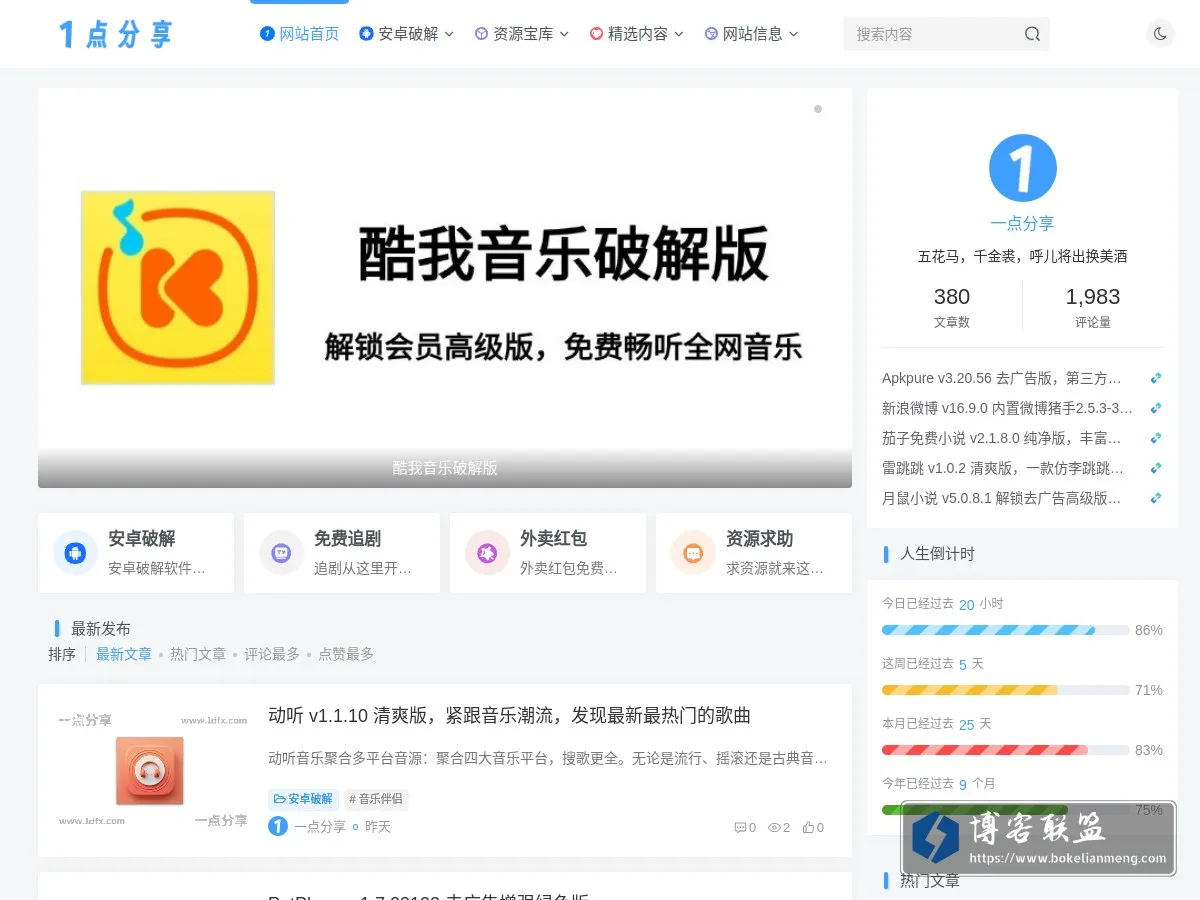Screen dimensions: 1200x900
Task: Open the 安卓破解 category card
Action: 136,553
